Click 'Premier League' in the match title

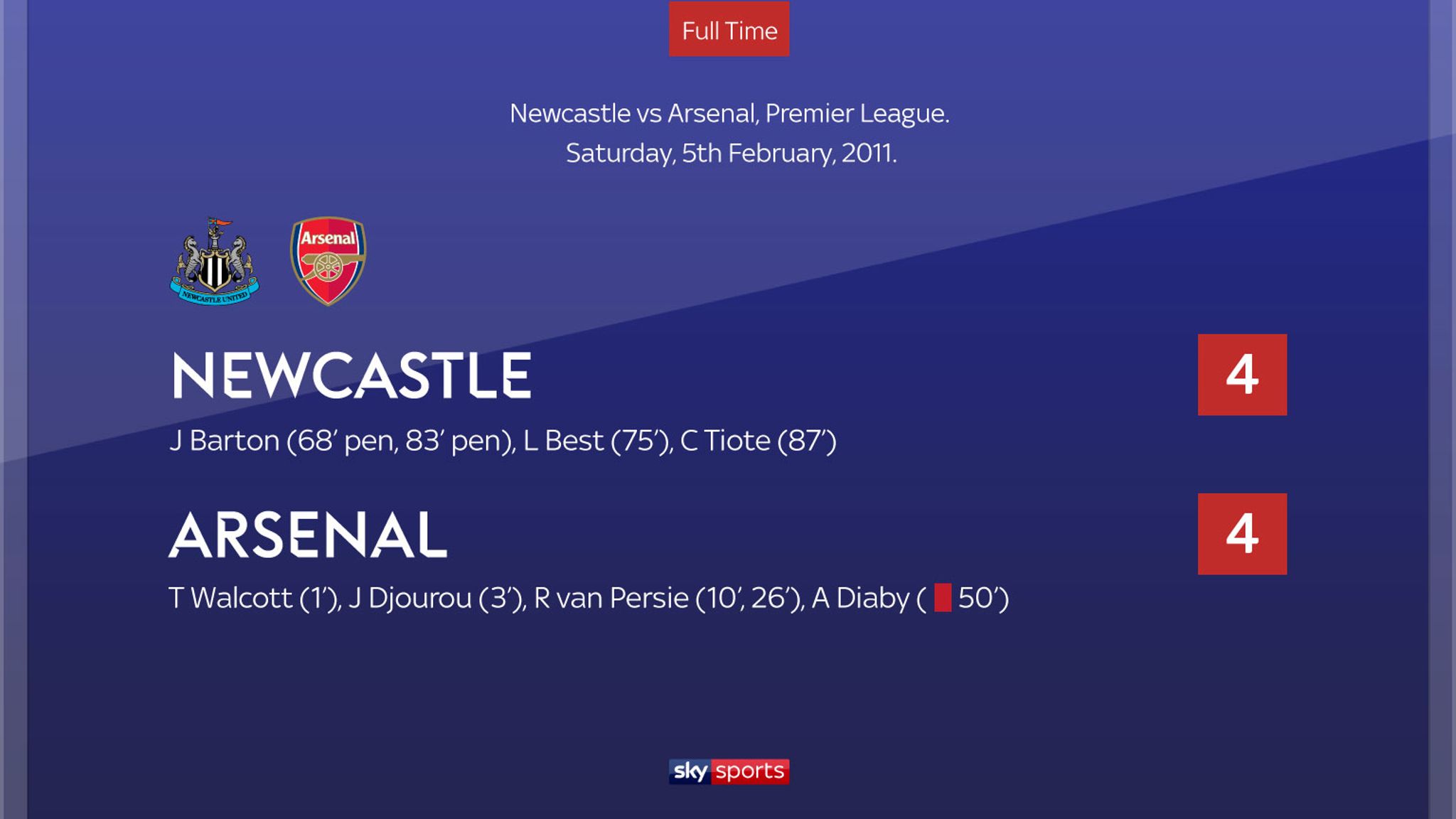(x=856, y=114)
